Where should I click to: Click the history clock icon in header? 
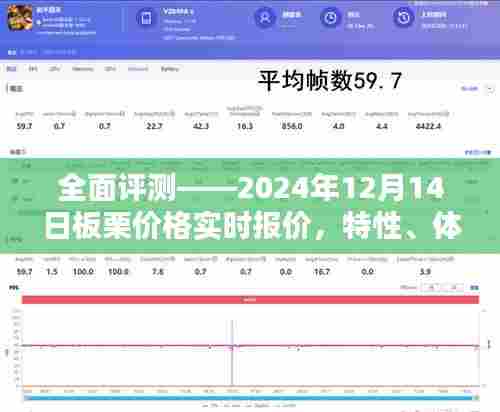[404, 17]
